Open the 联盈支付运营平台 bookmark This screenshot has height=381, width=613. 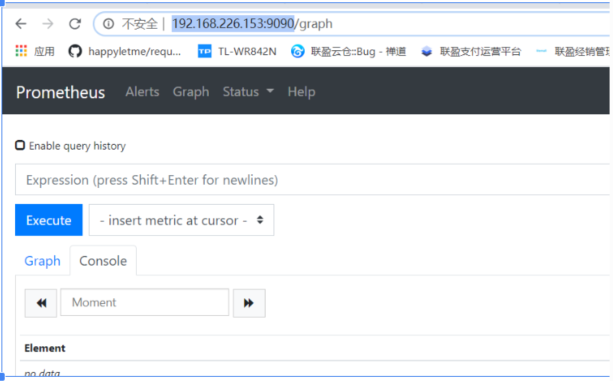pyautogui.click(x=471, y=51)
